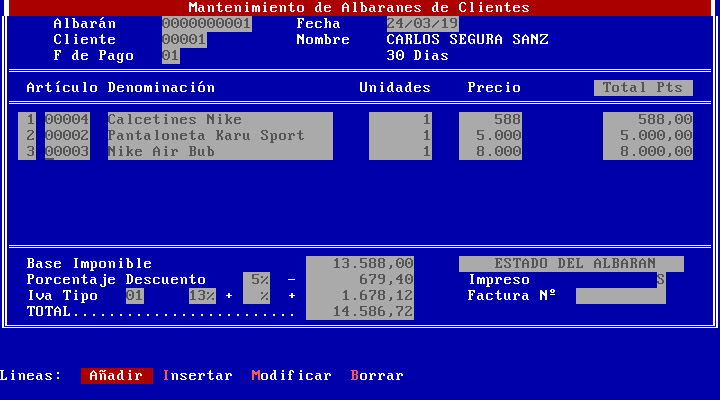Click the Fecha field 24/03/19
The height and width of the screenshot is (400, 720).
click(422, 23)
